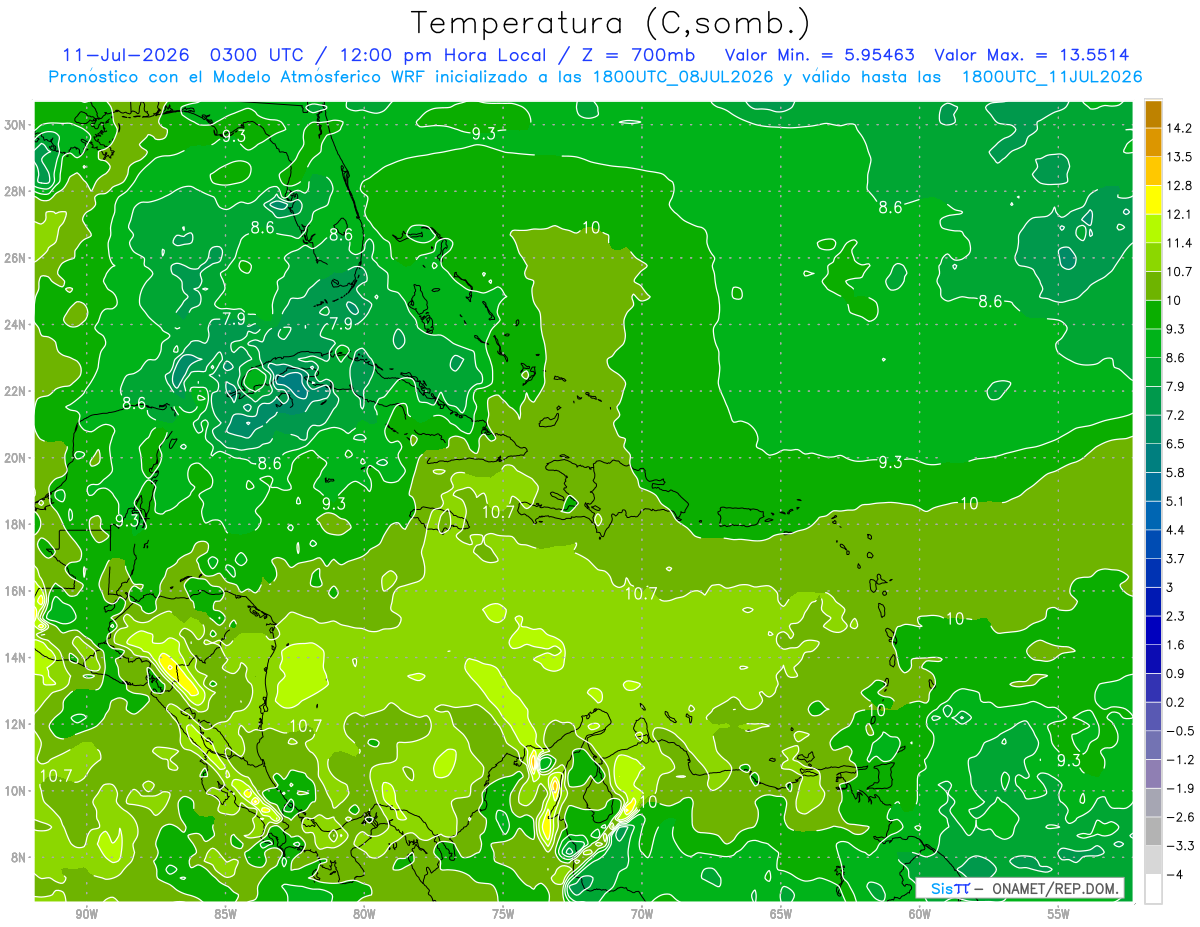
Task: Click the 11.4 value on color scale
Action: click(x=1177, y=243)
